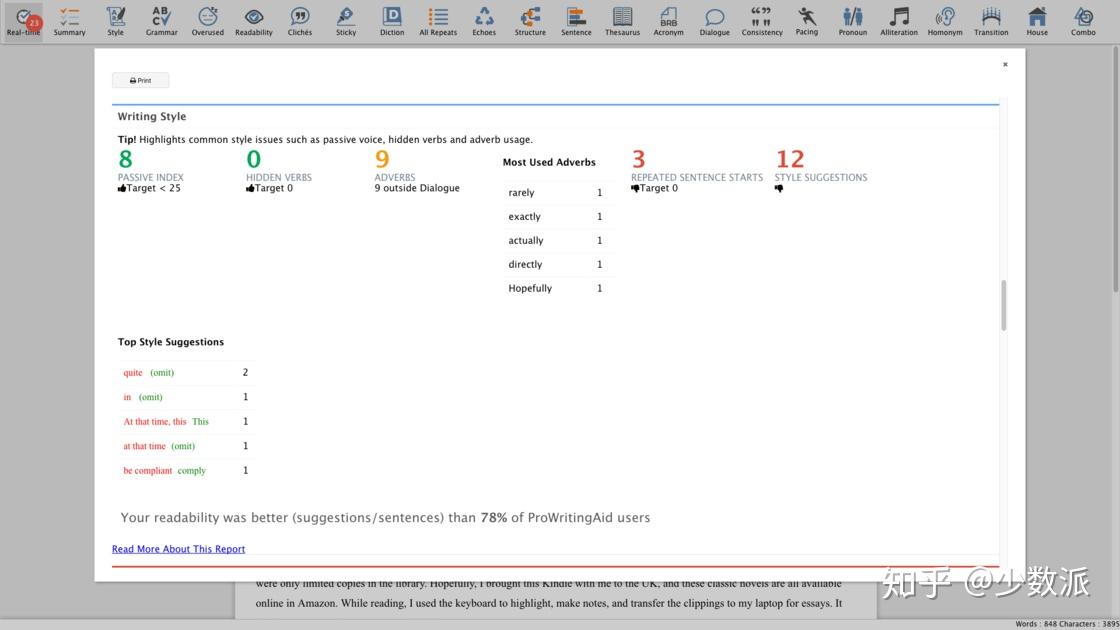Open the Sentence length report
Viewport: 1120px width, 630px height.
(x=576, y=21)
